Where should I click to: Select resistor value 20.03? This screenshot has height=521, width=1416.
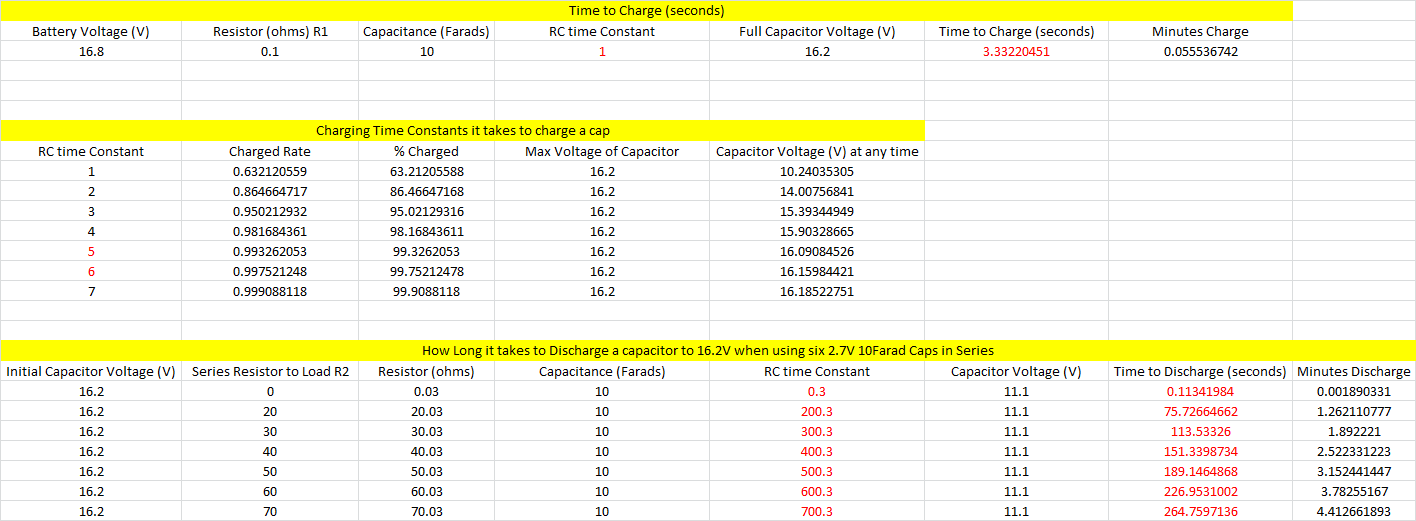(x=426, y=411)
